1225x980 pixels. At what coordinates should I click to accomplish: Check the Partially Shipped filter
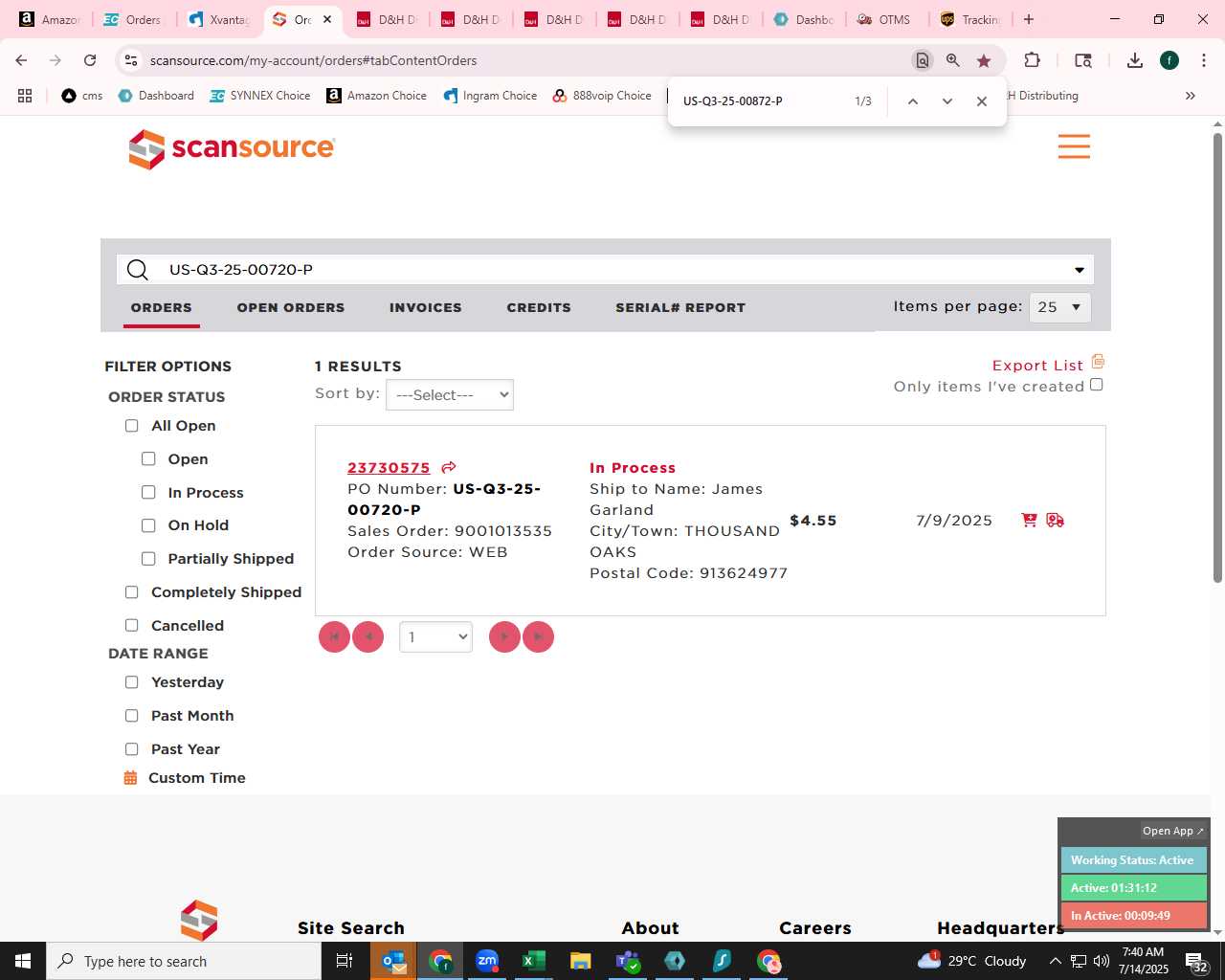coord(148,559)
